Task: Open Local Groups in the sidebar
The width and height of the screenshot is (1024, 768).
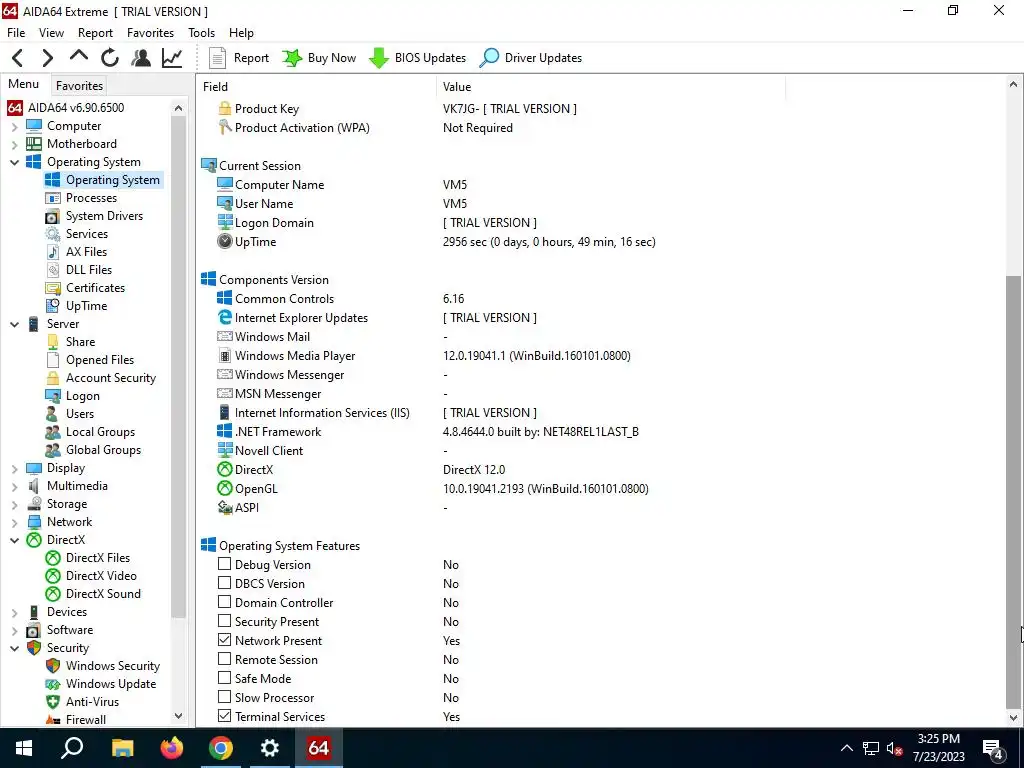Action: click(x=101, y=432)
